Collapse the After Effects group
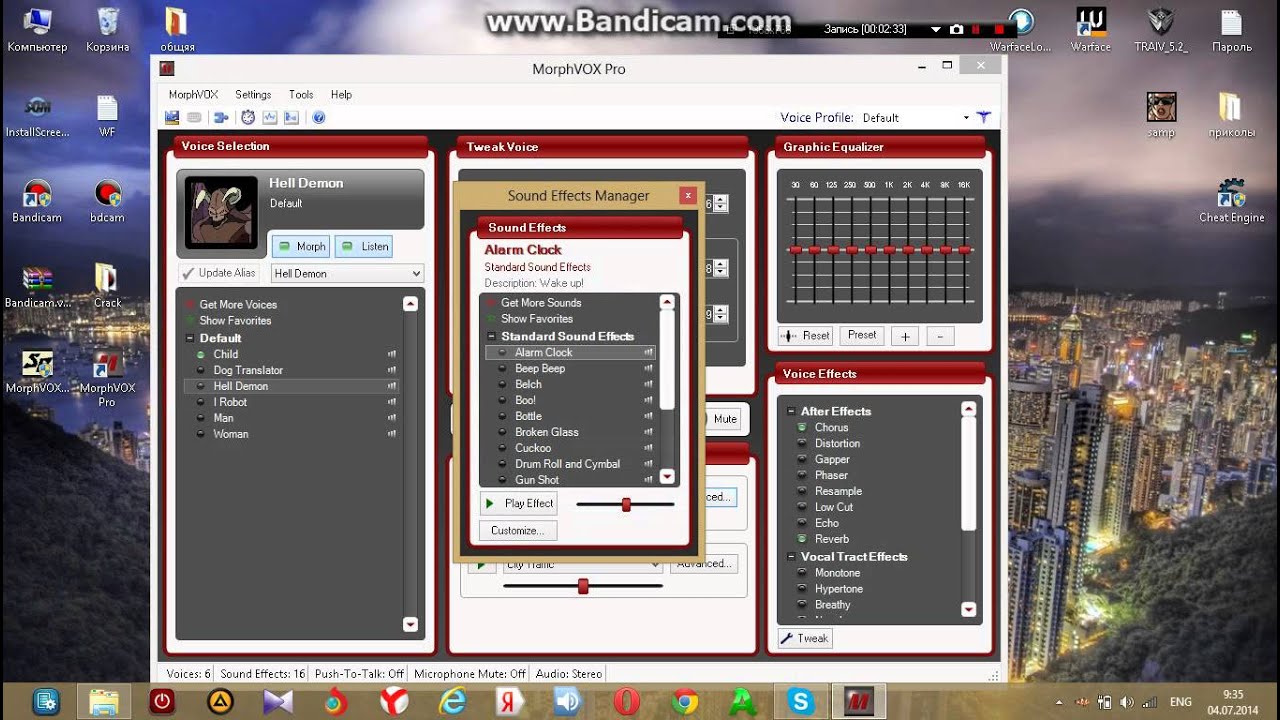1280x720 pixels. click(791, 411)
